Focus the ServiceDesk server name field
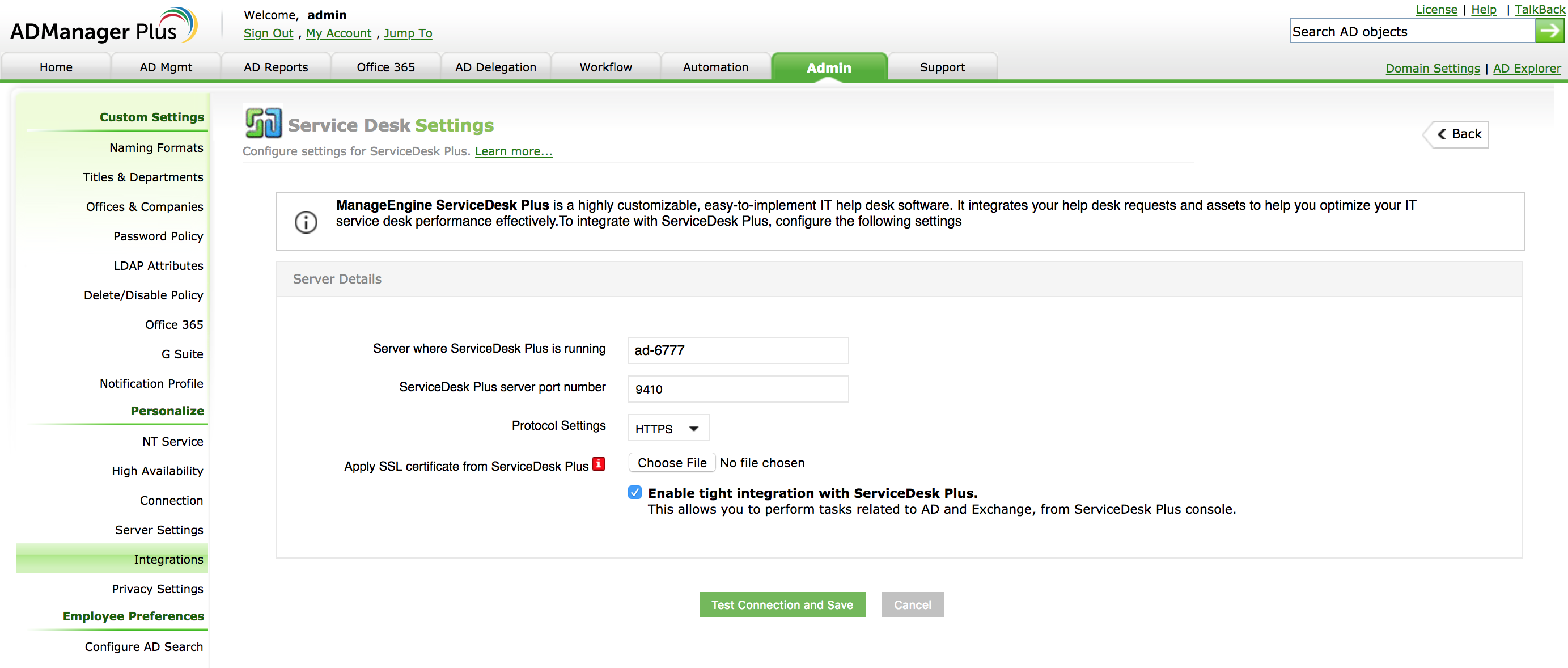Screen dimensions: 1568x668 pyautogui.click(x=737, y=350)
